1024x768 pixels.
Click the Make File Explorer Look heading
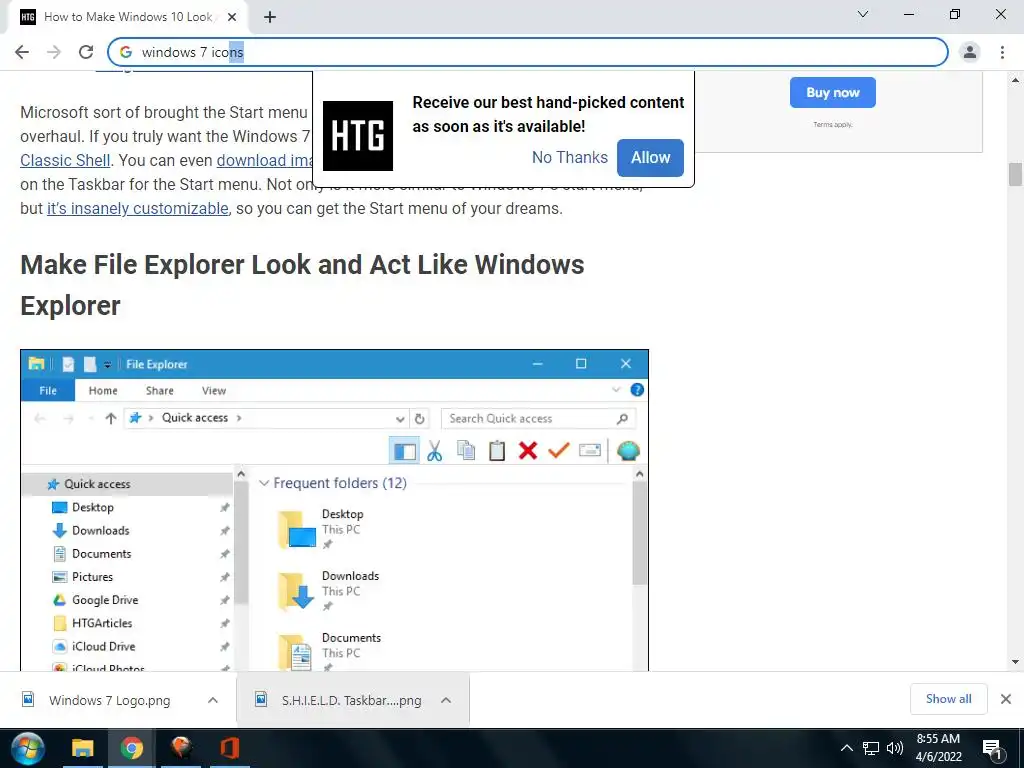302,285
